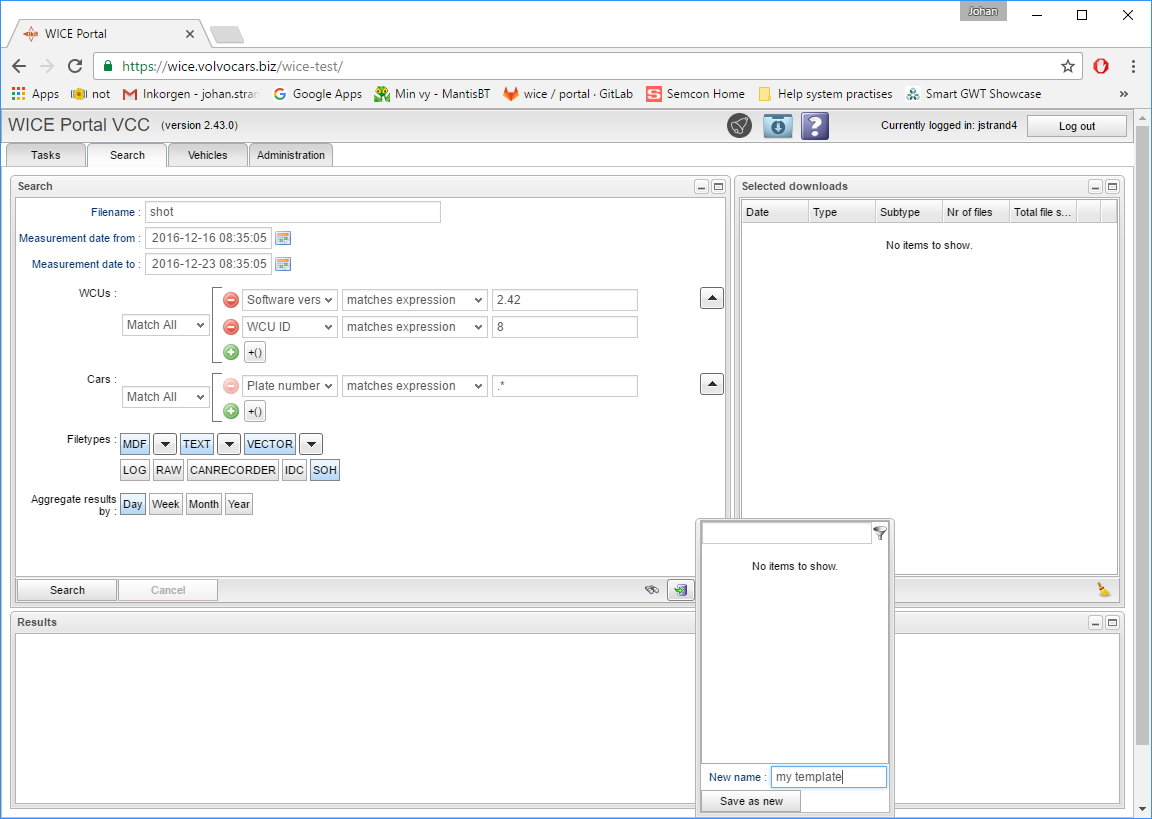Select Week aggregation option
Viewport: 1152px width, 819px height.
click(x=165, y=504)
